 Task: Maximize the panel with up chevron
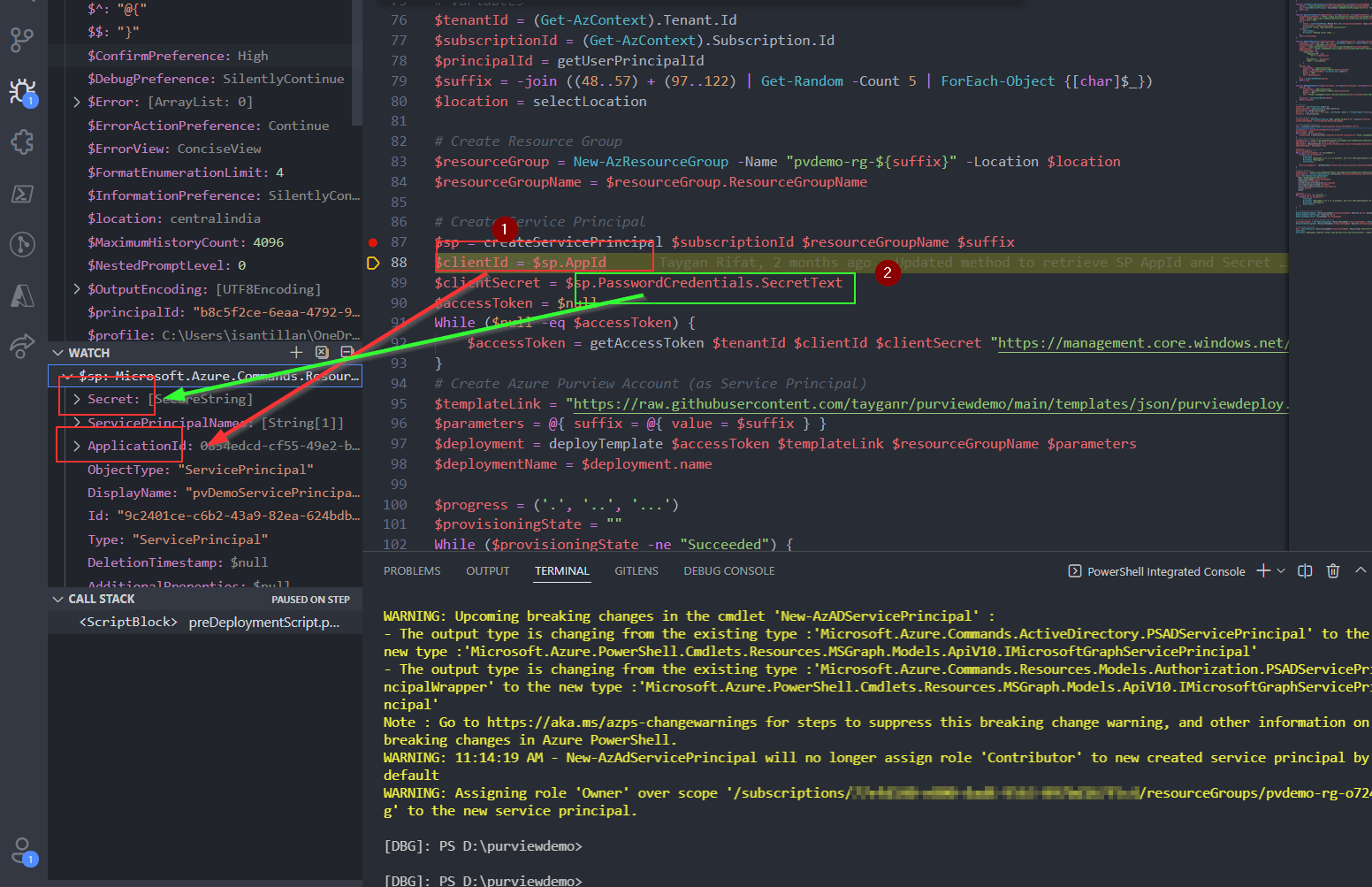tap(1361, 570)
